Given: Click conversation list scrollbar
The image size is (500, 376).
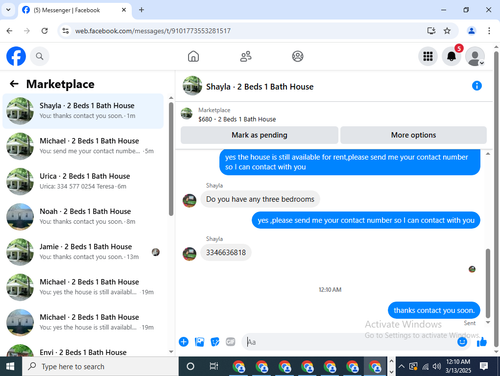Looking at the screenshot, I should click(x=171, y=159).
